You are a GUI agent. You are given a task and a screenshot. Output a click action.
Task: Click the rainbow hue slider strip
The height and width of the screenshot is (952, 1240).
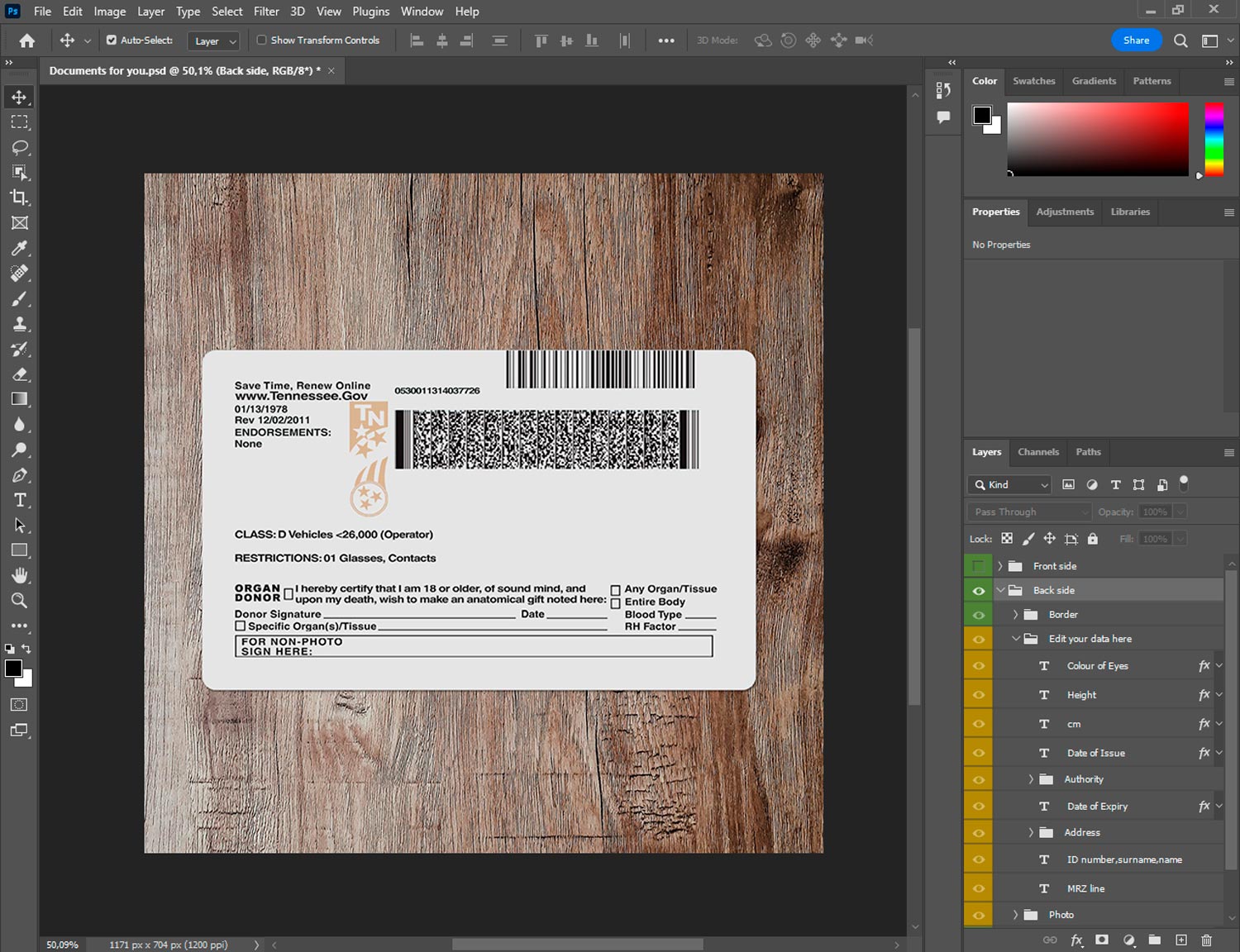tap(1214, 139)
